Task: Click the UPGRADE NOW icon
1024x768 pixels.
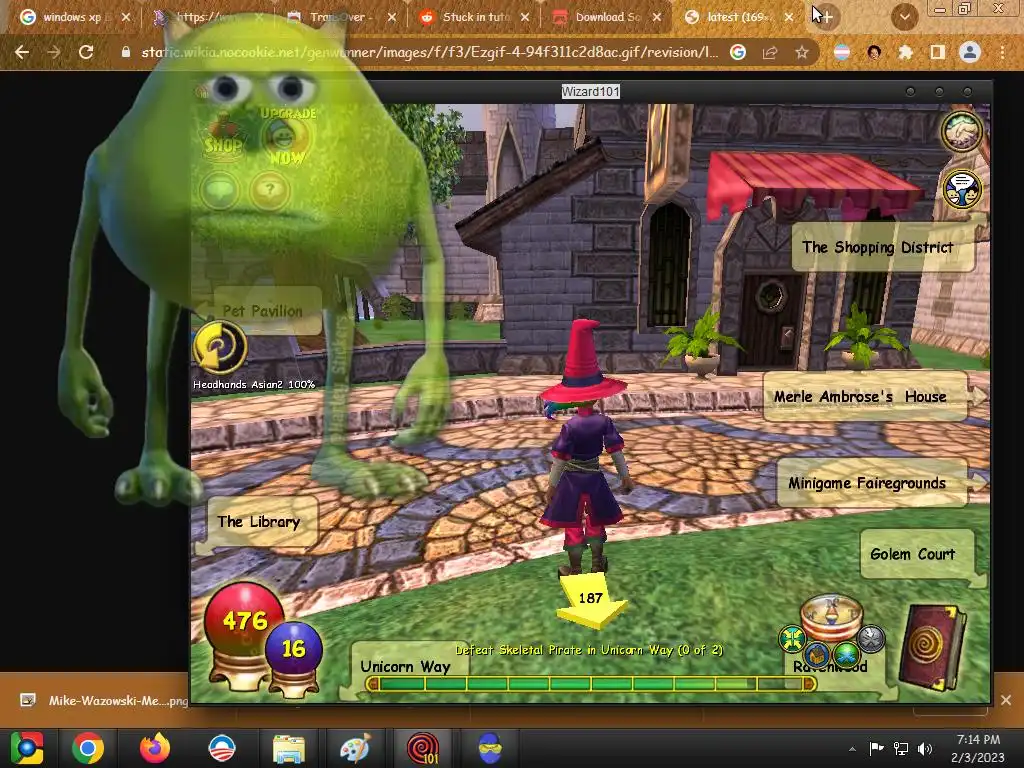Action: coord(287,135)
